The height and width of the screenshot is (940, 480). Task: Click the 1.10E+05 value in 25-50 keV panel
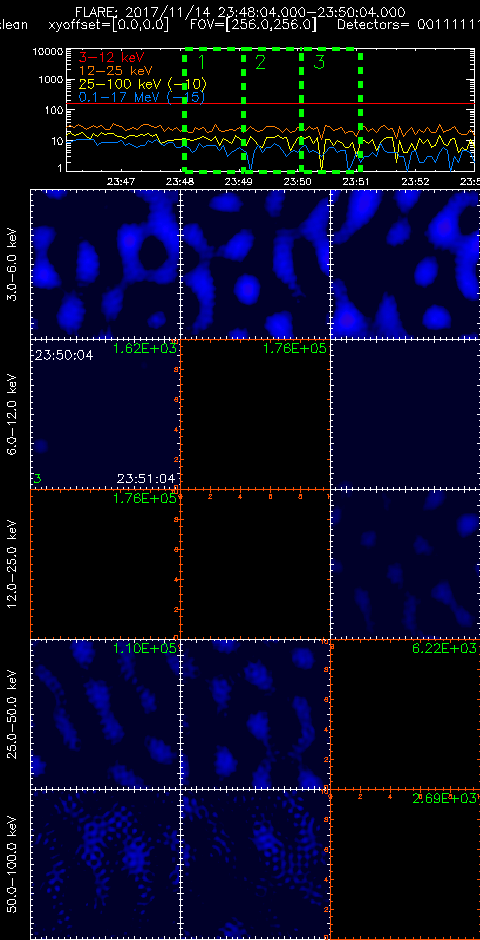pos(144,648)
